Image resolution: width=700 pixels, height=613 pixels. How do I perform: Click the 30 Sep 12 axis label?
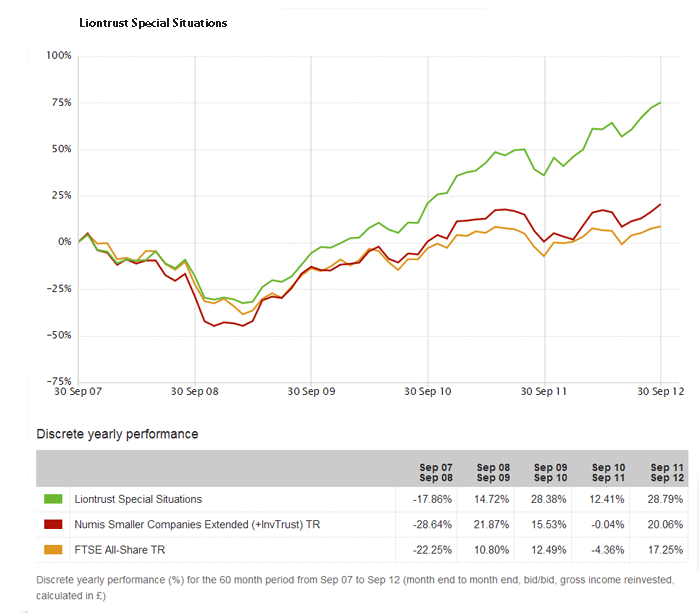coord(661,392)
